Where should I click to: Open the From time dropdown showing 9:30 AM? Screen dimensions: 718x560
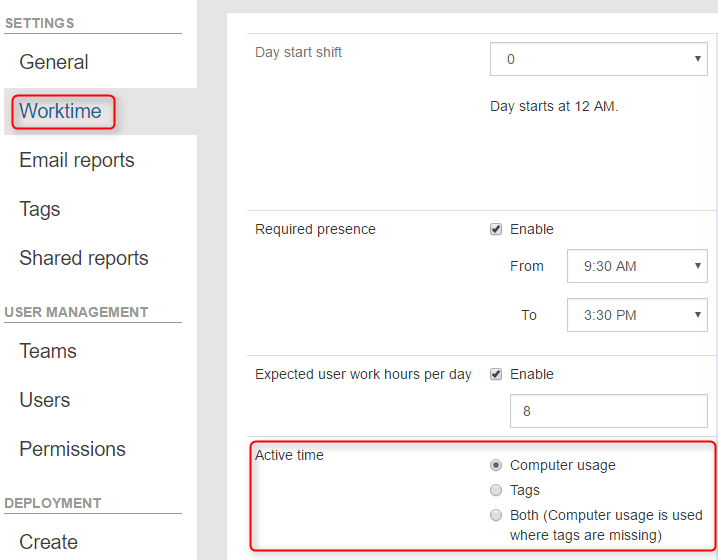(x=637, y=266)
